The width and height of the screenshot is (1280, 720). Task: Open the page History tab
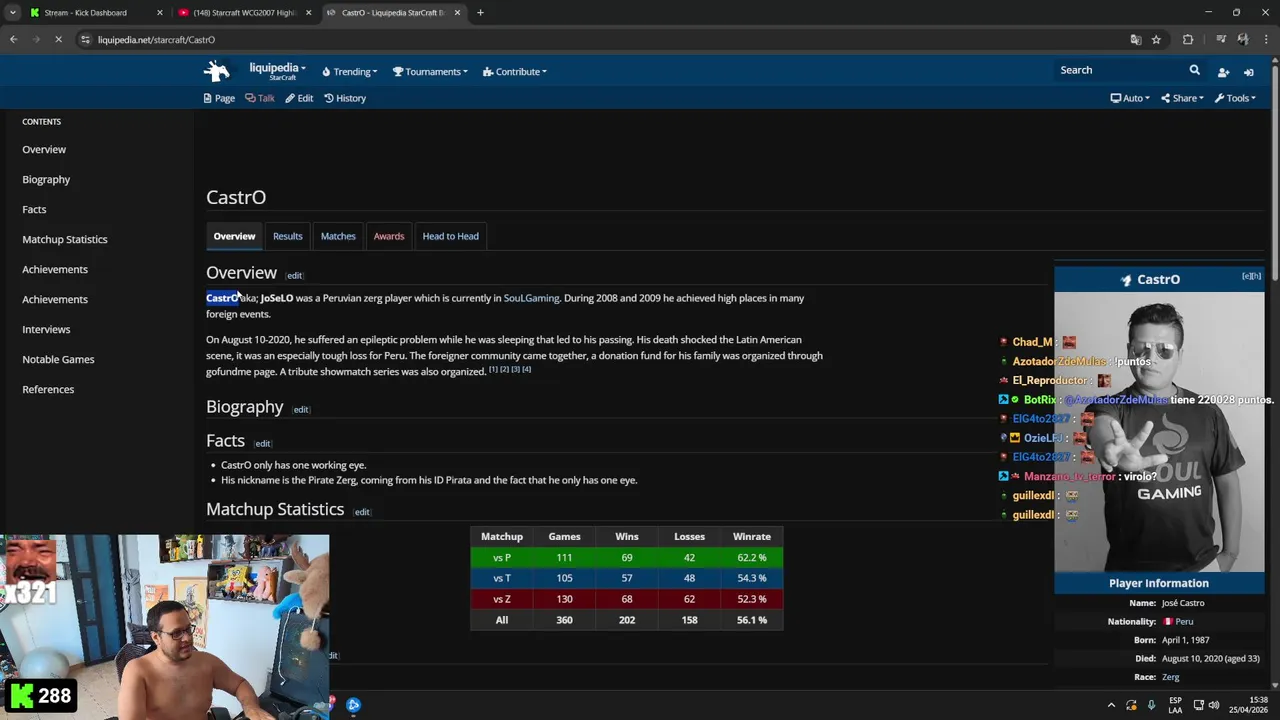tap(345, 98)
